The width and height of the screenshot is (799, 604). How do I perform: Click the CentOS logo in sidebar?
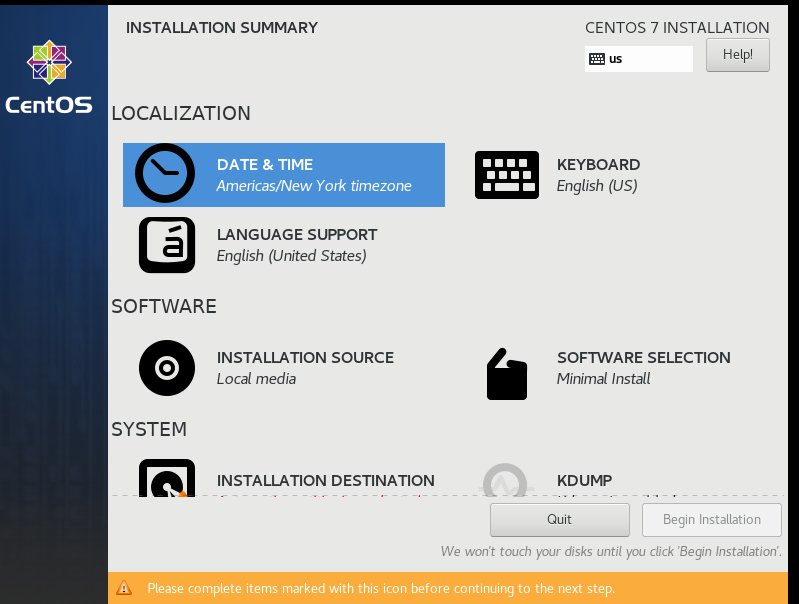[x=49, y=76]
